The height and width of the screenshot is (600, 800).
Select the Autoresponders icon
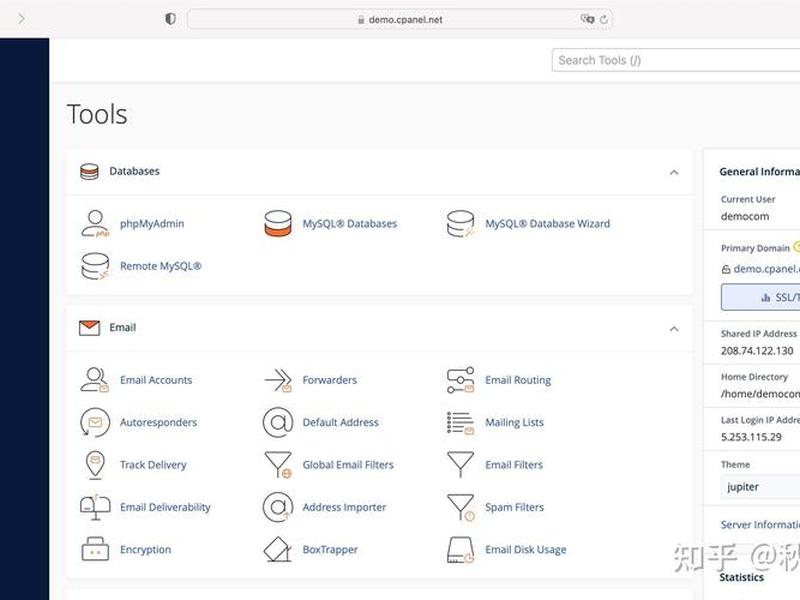coord(95,422)
